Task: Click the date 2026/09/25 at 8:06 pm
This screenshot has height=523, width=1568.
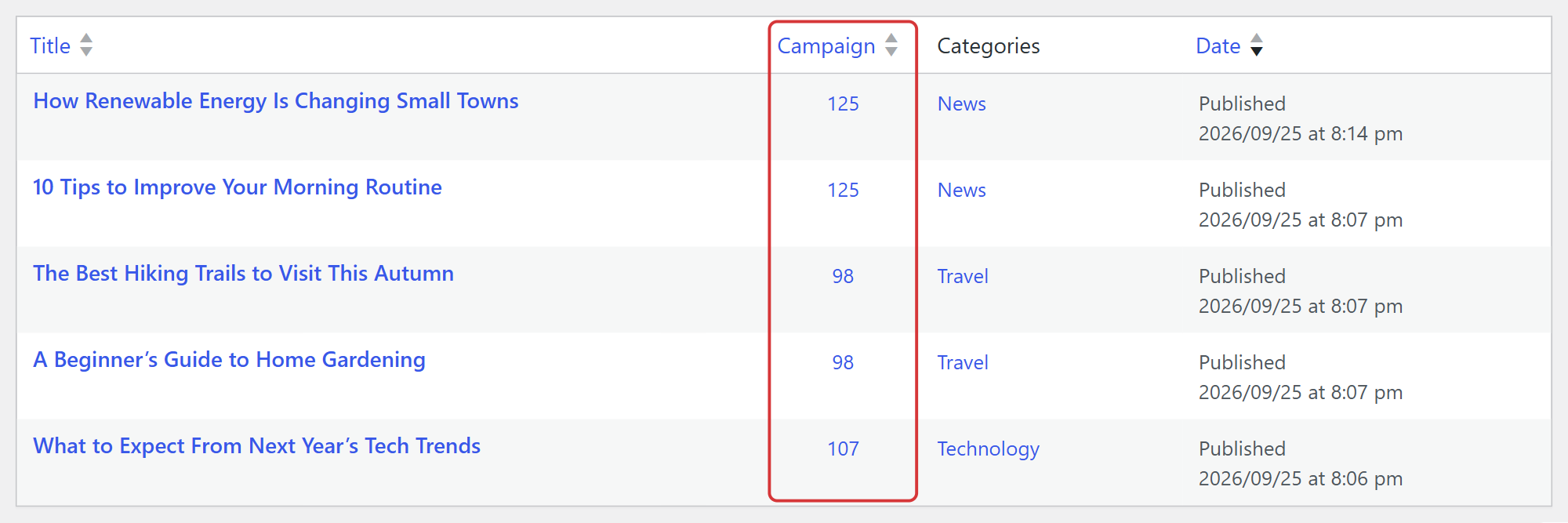Action: [1301, 479]
